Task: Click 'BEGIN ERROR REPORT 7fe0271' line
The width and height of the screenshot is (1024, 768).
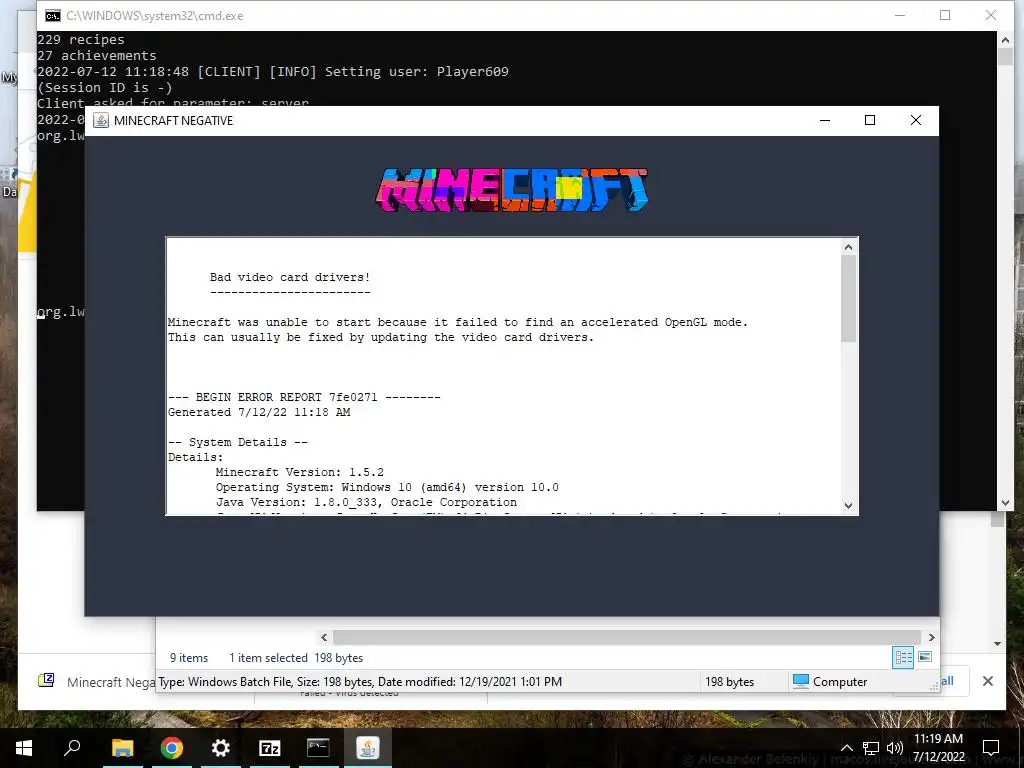Action: pyautogui.click(x=304, y=396)
